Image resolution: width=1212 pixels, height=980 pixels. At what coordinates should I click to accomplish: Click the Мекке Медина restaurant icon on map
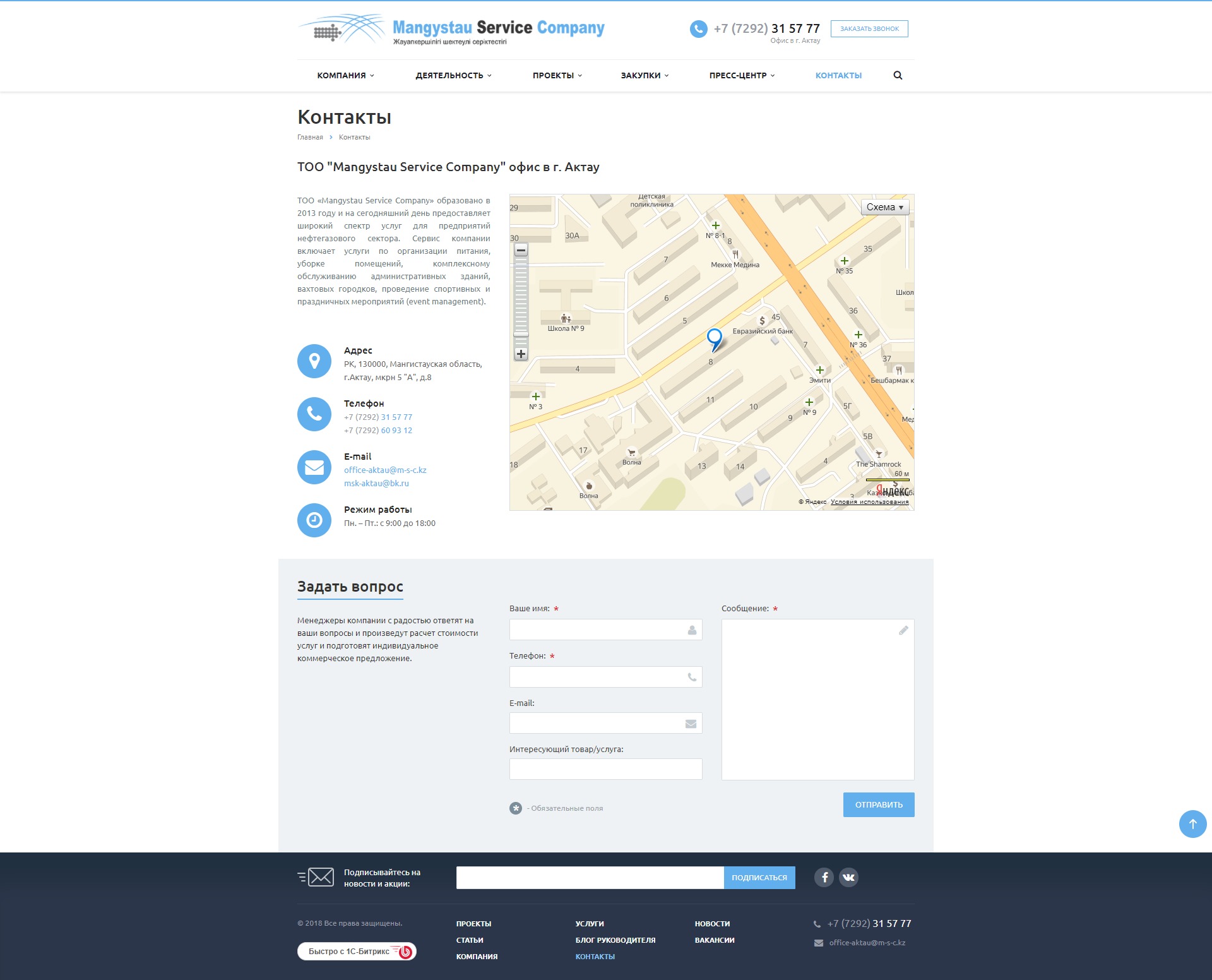coord(735,254)
